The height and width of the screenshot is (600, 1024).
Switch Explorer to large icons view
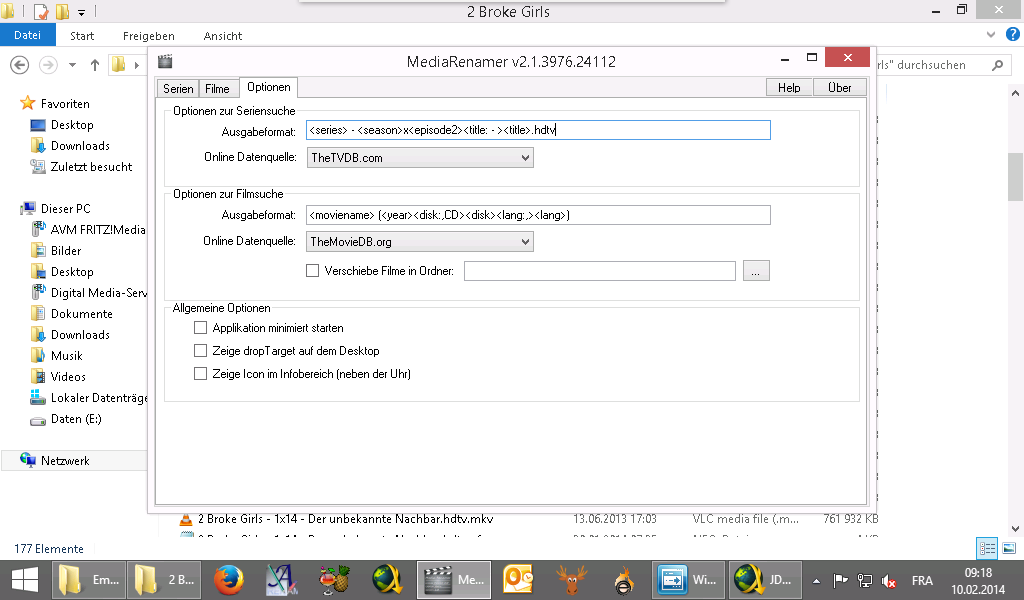coord(1009,548)
